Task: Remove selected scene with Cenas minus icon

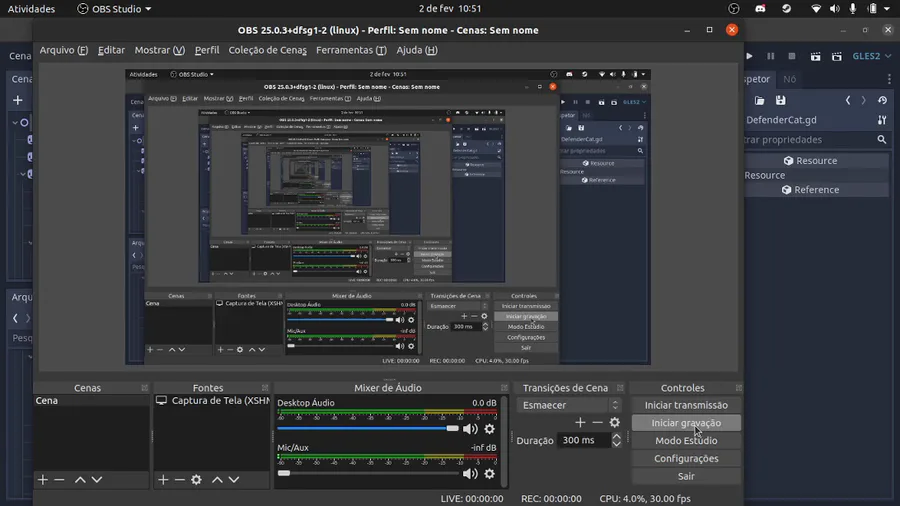Action: 59,480
